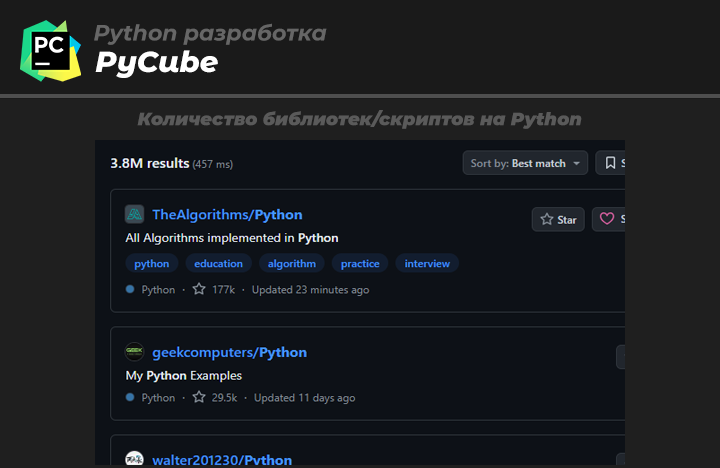Click the 3.8M results count text
Viewport: 720px width, 468px height.
pyautogui.click(x=150, y=163)
